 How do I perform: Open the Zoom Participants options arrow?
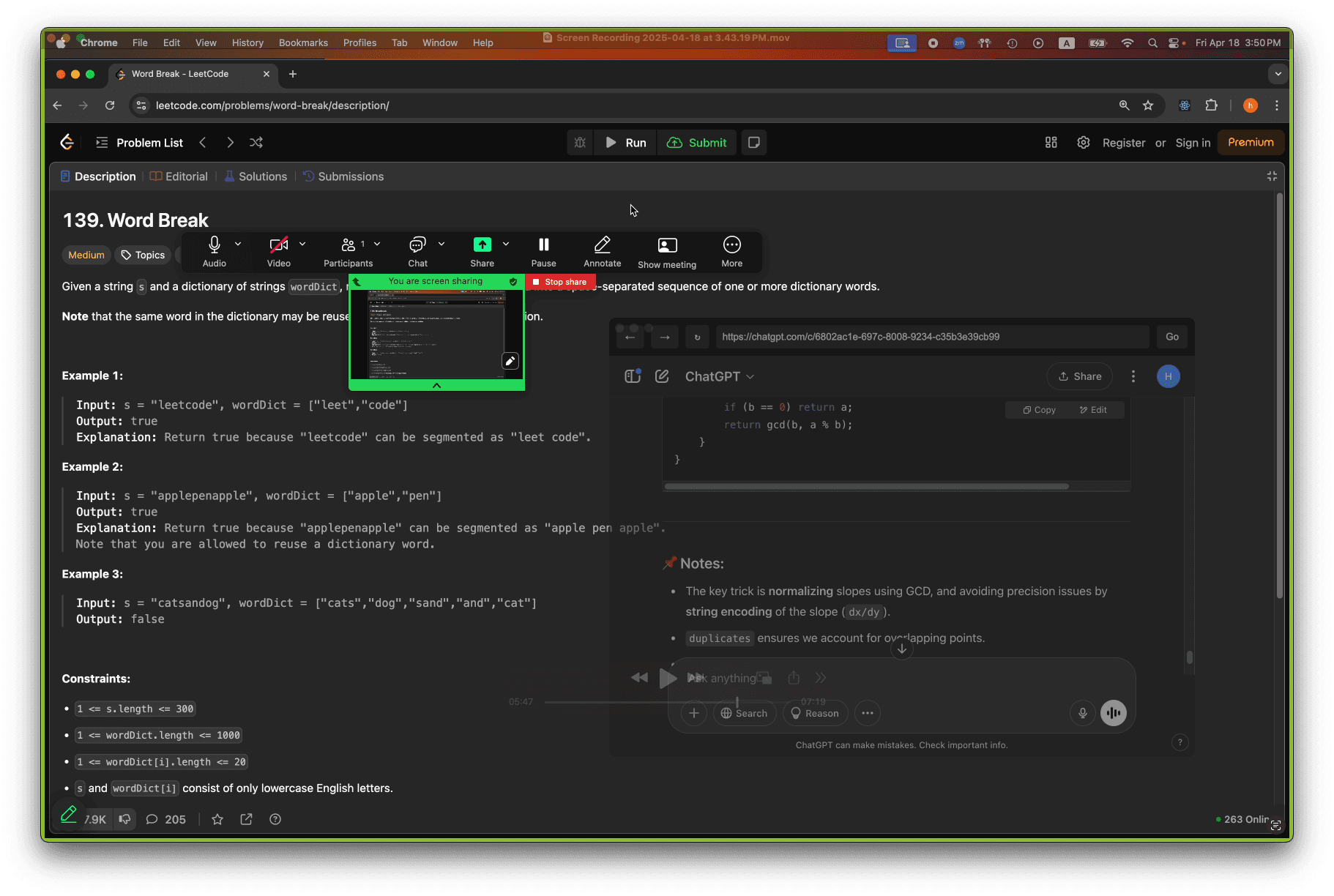point(377,244)
